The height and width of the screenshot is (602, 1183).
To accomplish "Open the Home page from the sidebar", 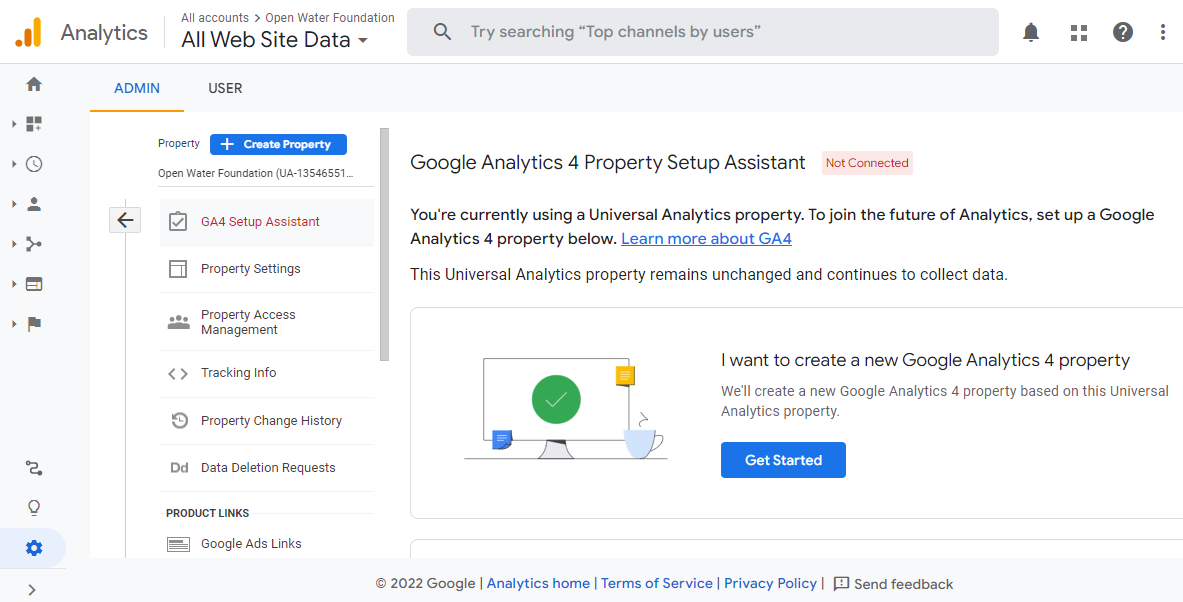I will click(33, 84).
